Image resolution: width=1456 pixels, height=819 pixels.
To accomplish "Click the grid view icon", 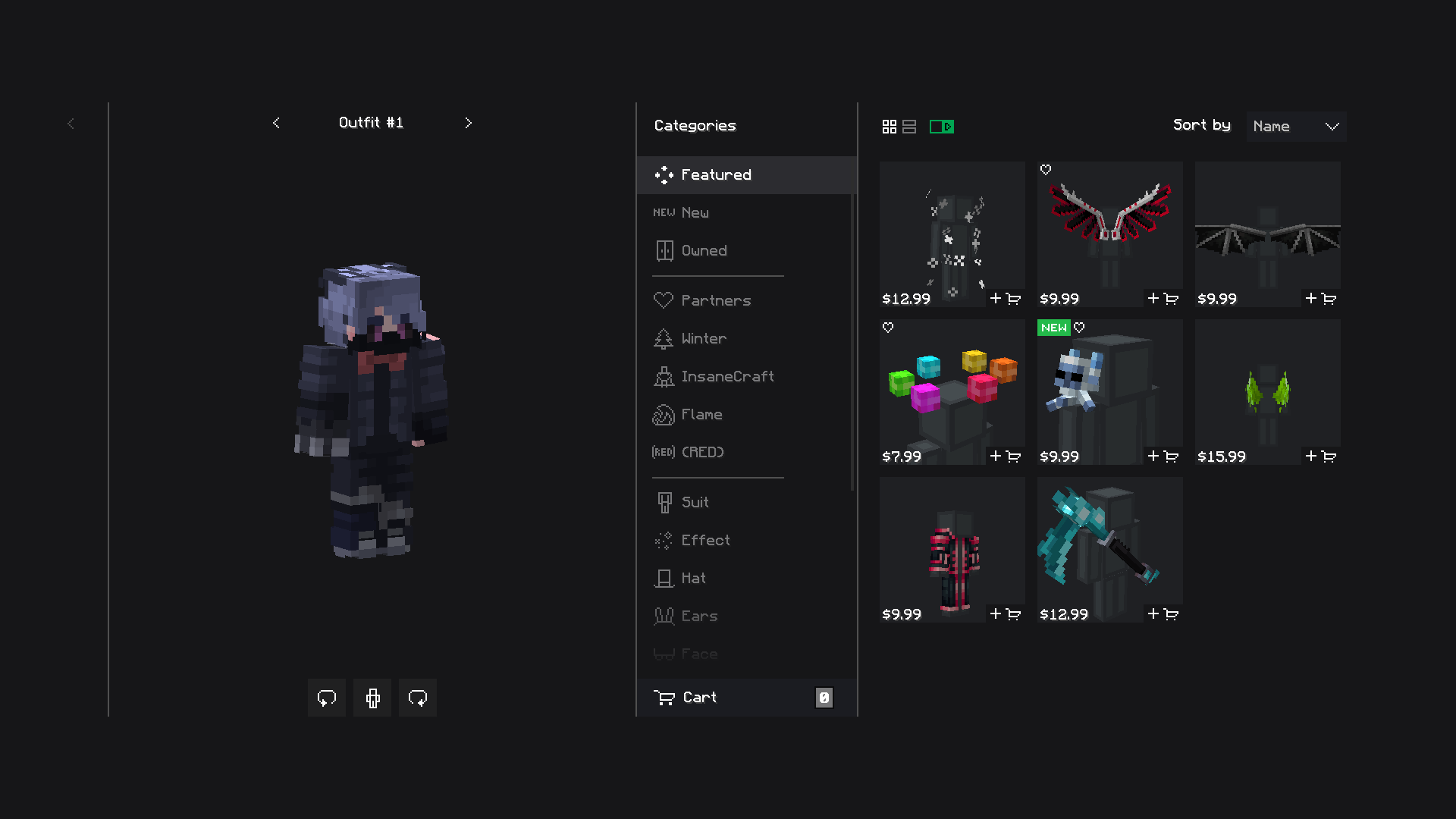I will point(889,124).
